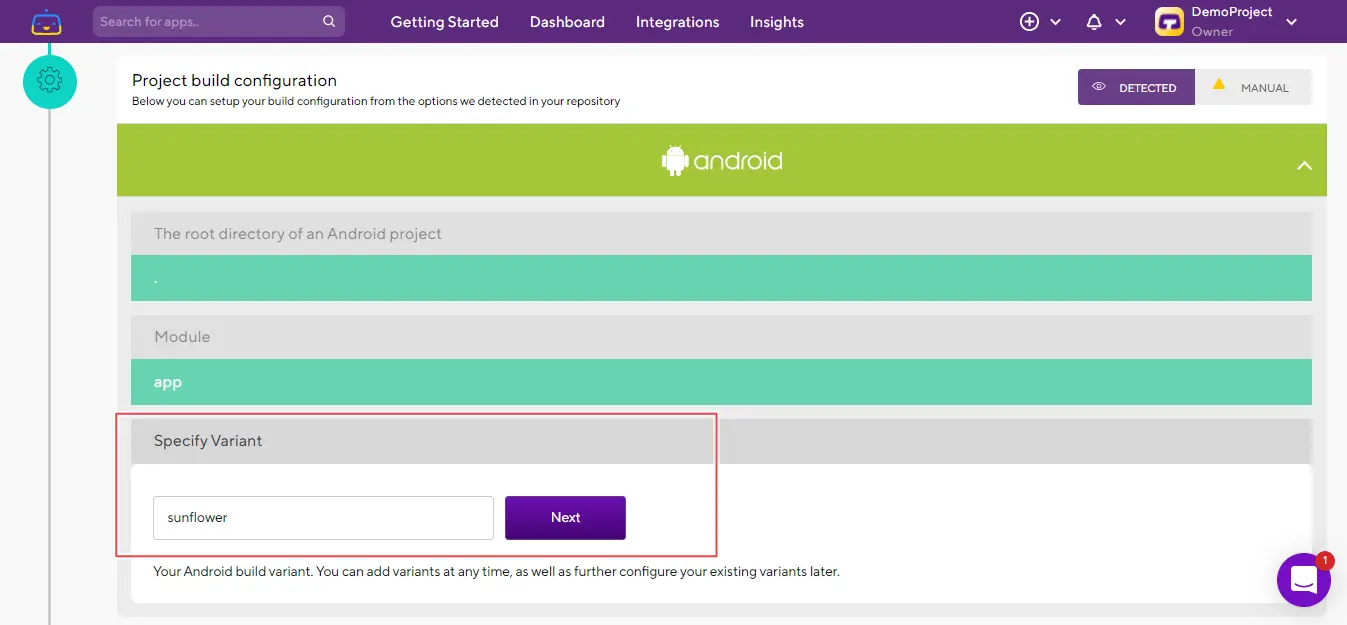Click the settings gear step icon
Viewport: 1347px width, 625px height.
[x=50, y=81]
